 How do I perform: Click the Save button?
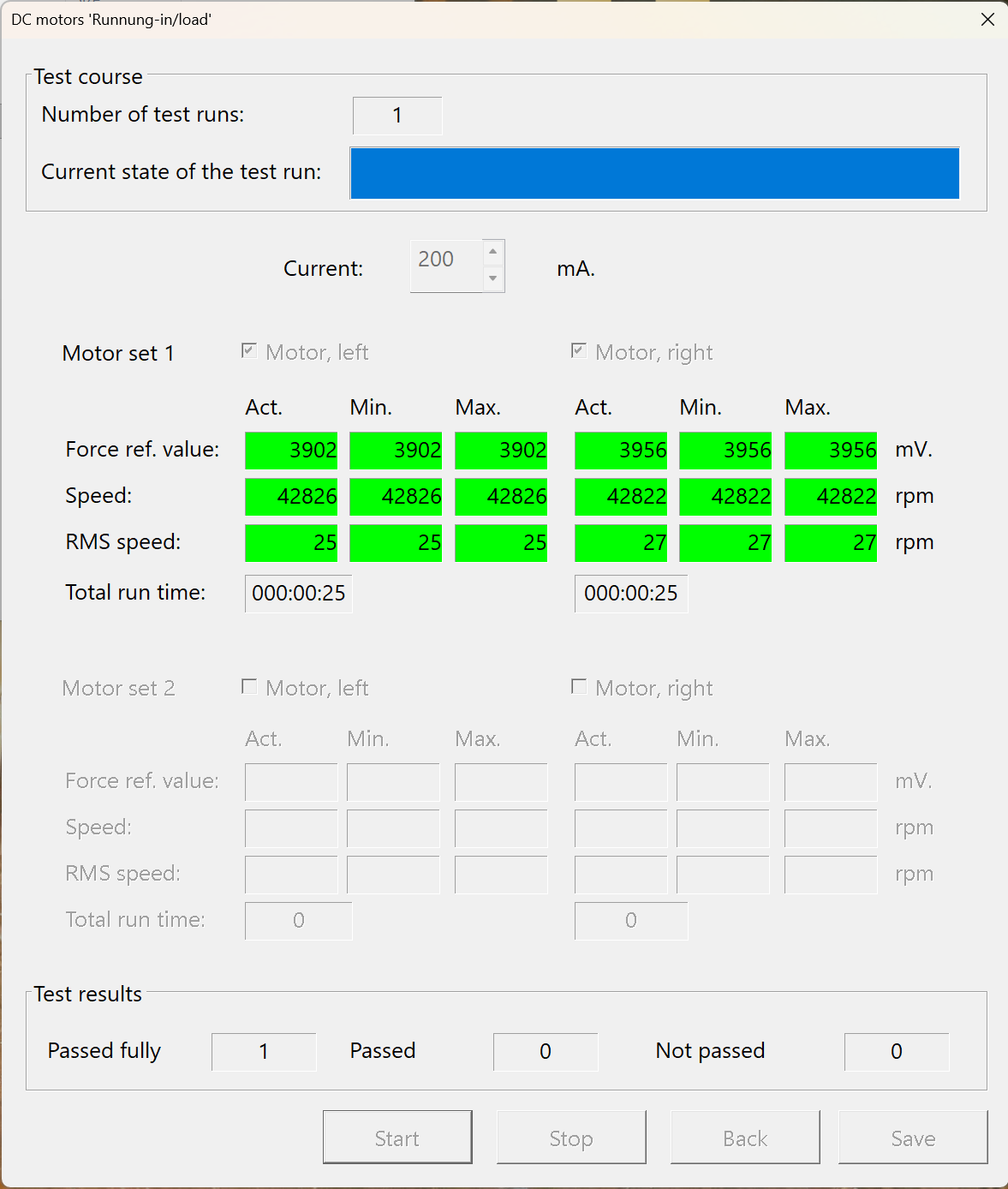click(x=912, y=1138)
